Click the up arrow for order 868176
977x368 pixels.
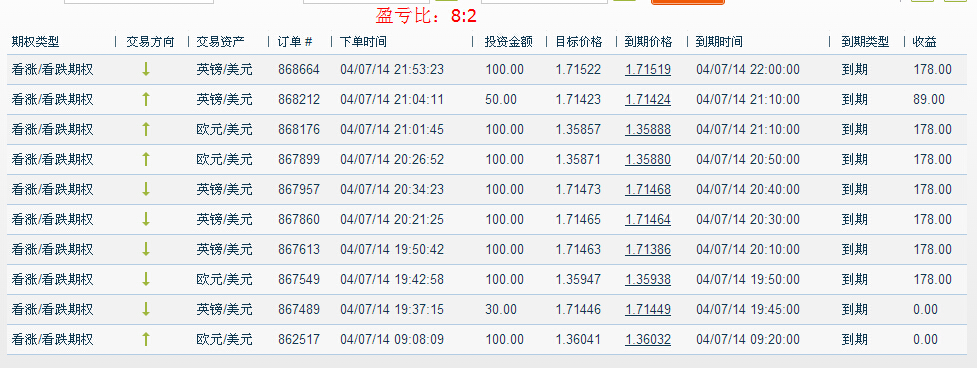pyautogui.click(x=146, y=130)
